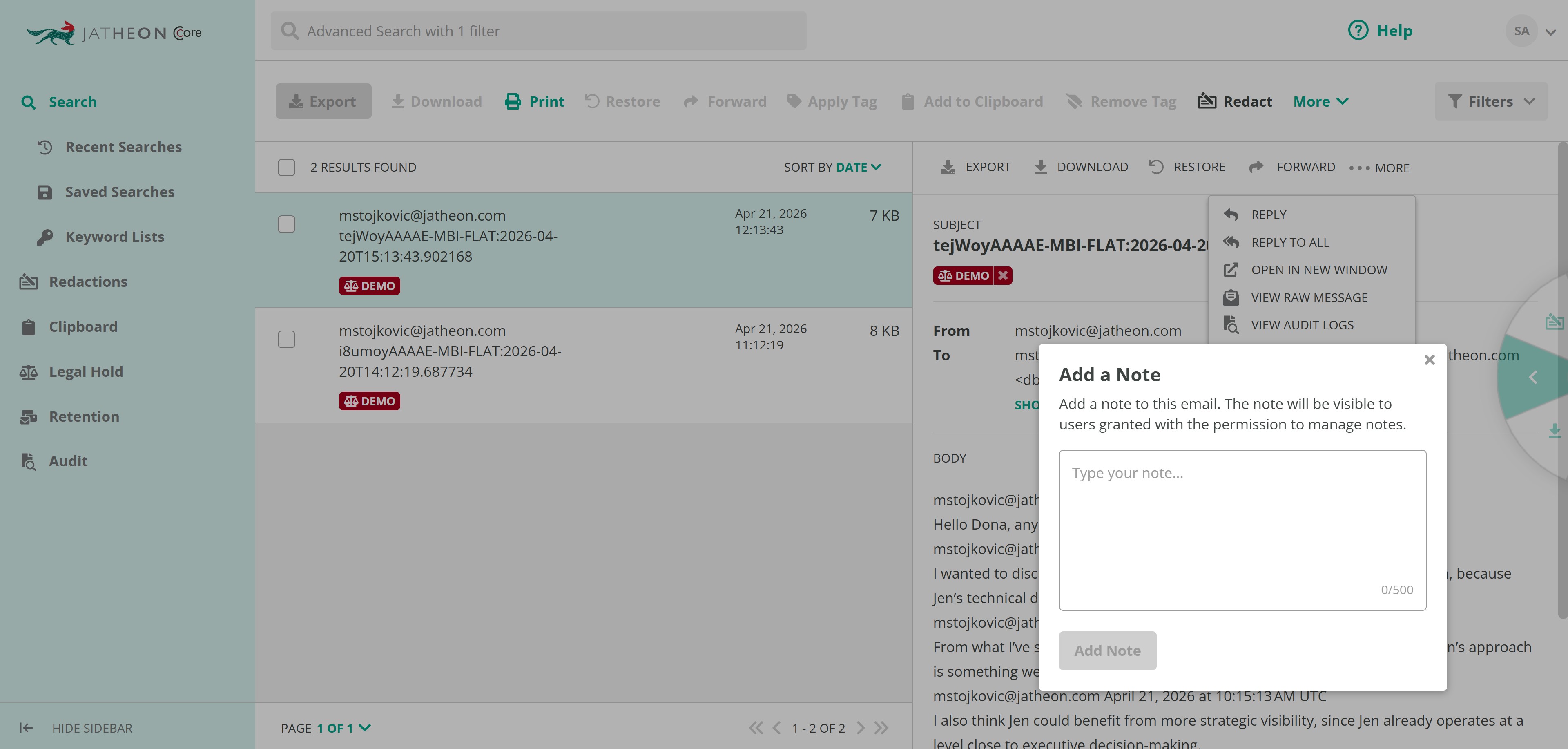Go to the first results page
This screenshot has height=749, width=1568.
pos(755,728)
